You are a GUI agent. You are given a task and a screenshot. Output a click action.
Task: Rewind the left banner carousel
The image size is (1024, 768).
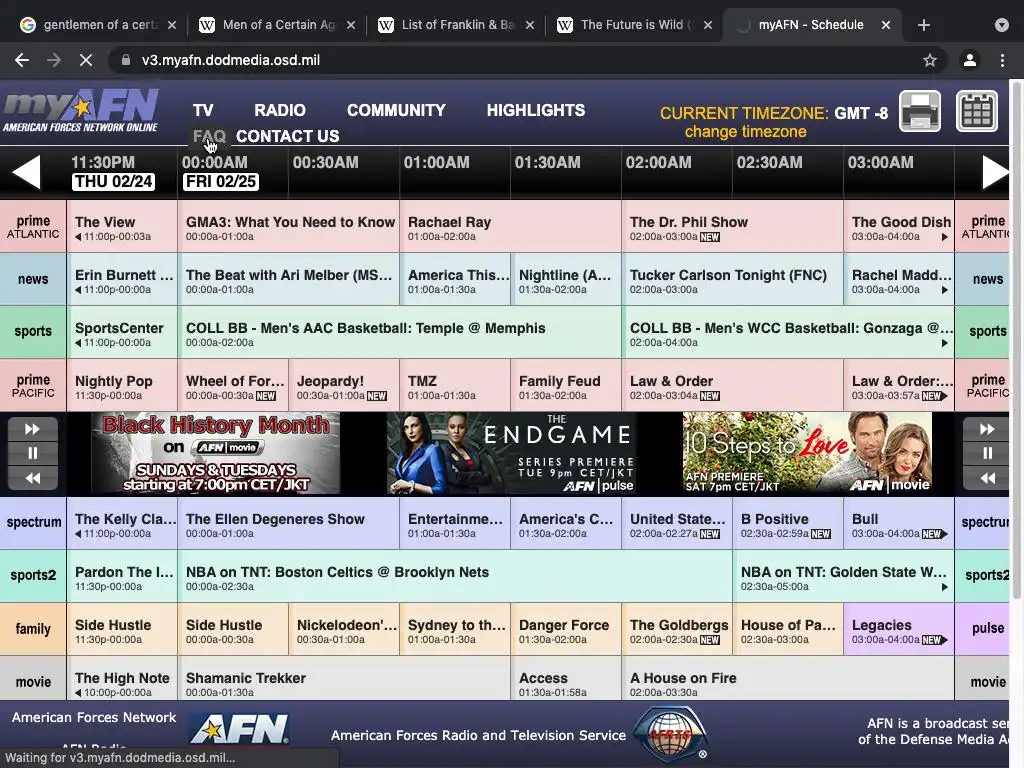point(33,478)
